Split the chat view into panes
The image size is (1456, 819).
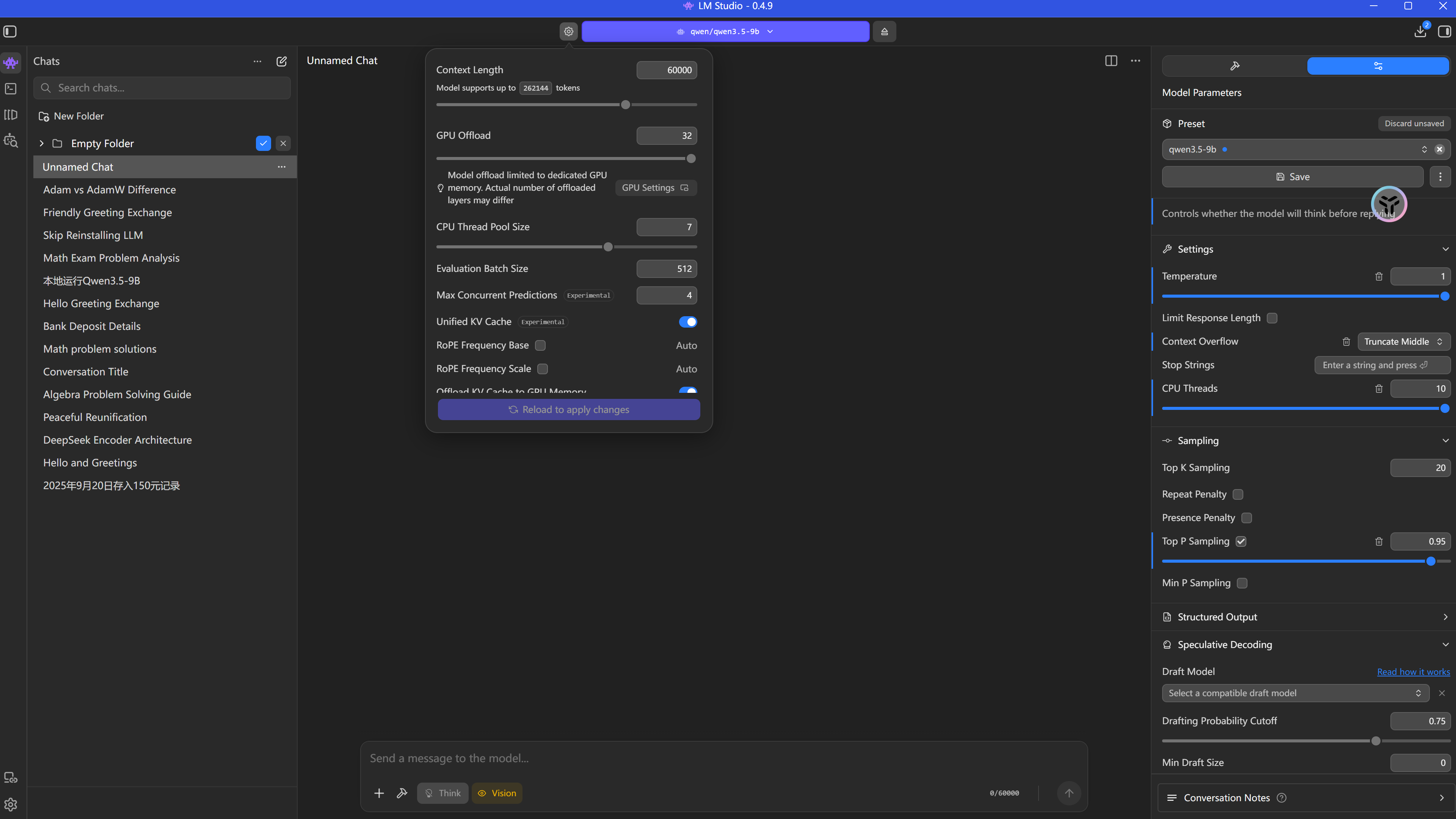pos(1111,61)
